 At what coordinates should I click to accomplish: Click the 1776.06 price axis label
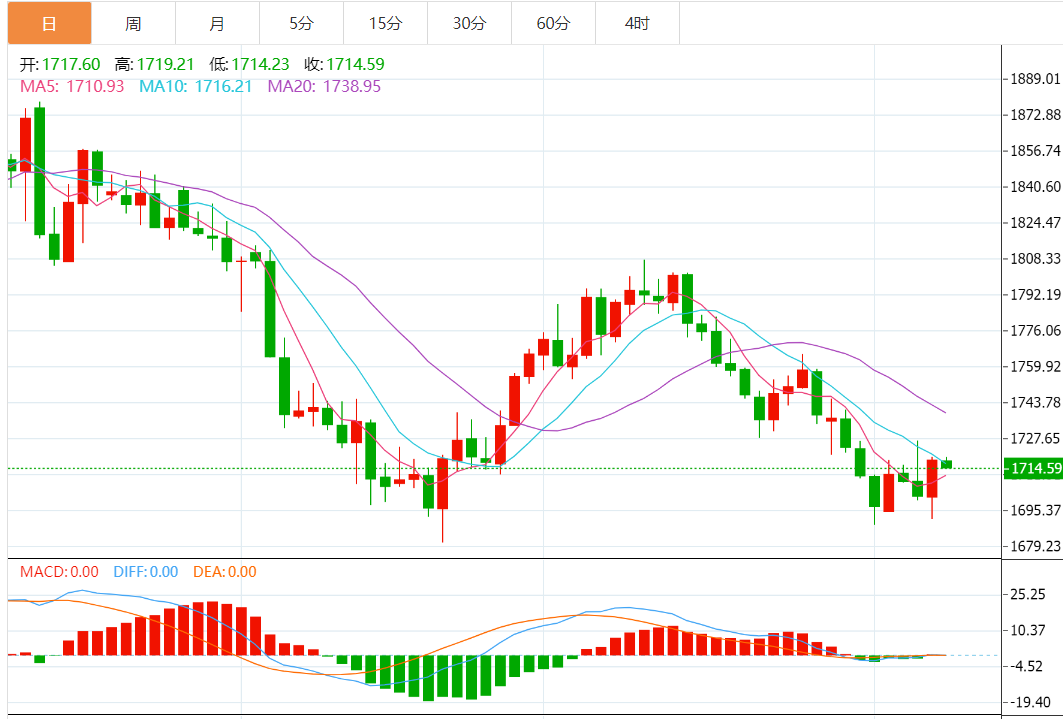tap(1035, 330)
